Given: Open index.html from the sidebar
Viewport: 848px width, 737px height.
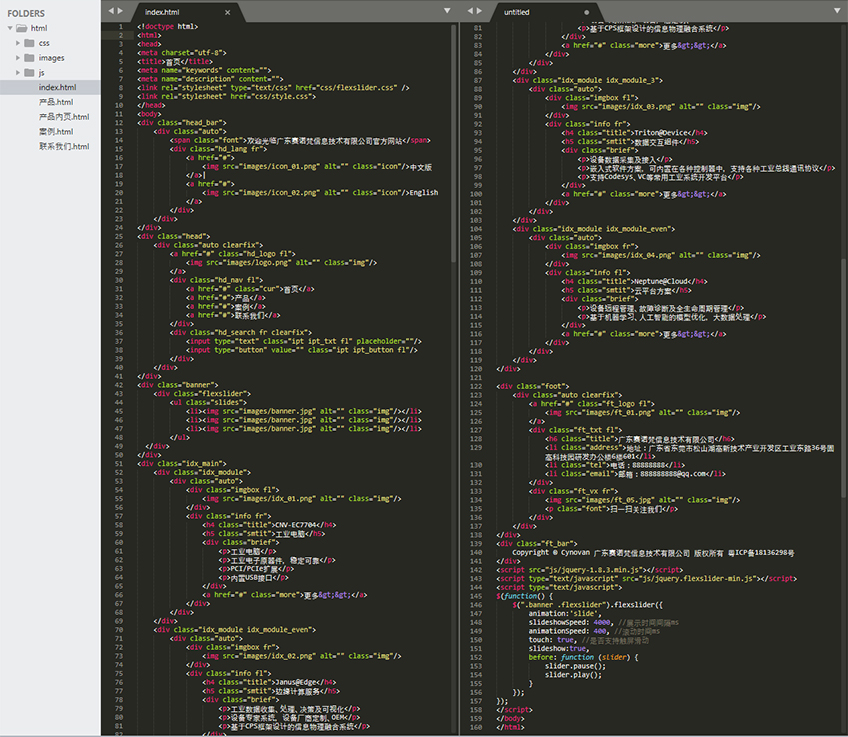Looking at the screenshot, I should [57, 87].
